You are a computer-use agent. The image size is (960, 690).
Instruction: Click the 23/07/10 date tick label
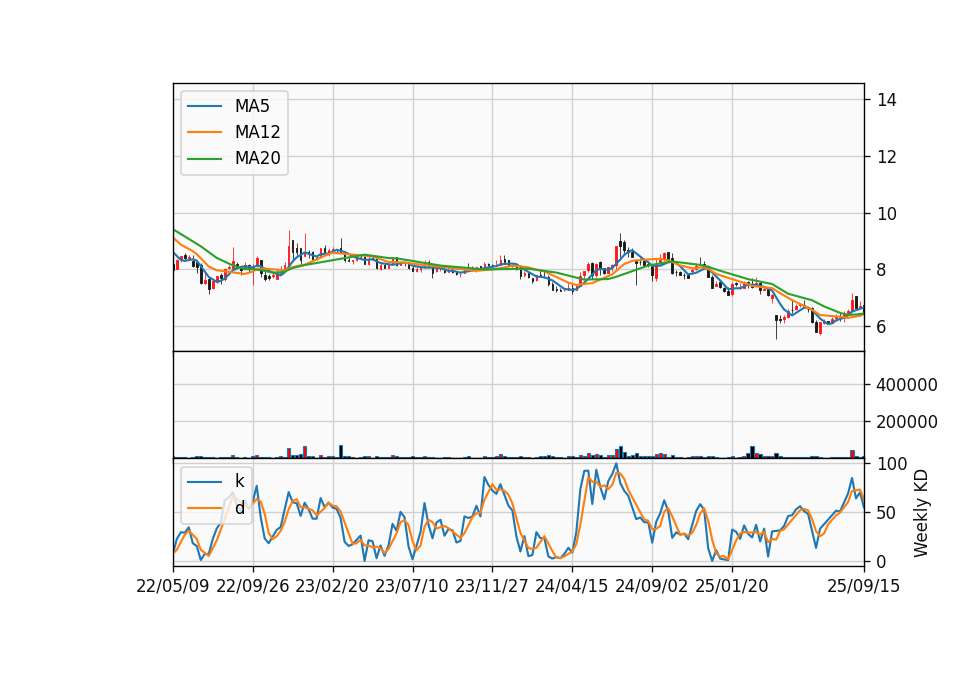coord(411,586)
